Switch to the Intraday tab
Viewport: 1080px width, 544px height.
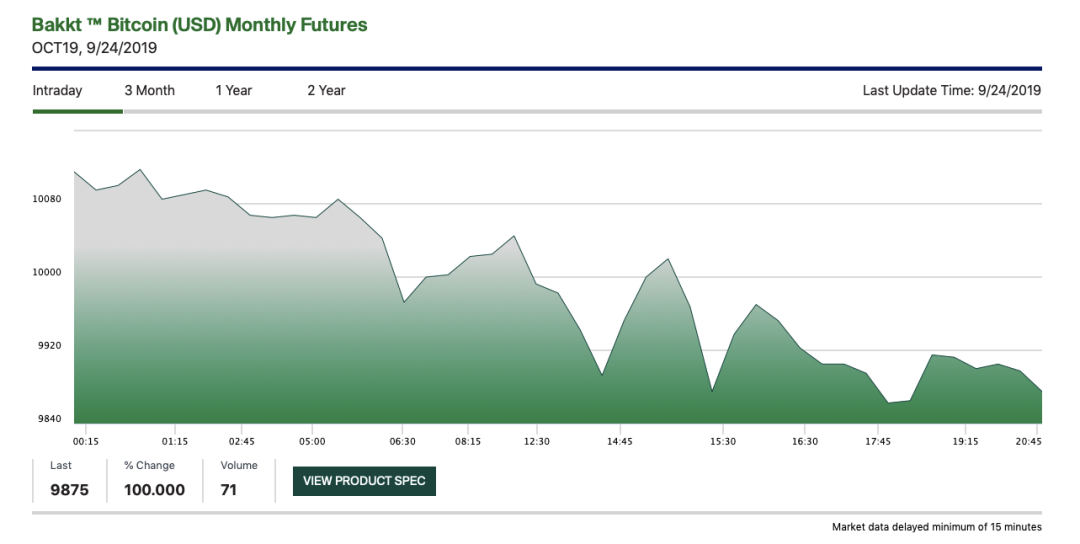tap(57, 90)
